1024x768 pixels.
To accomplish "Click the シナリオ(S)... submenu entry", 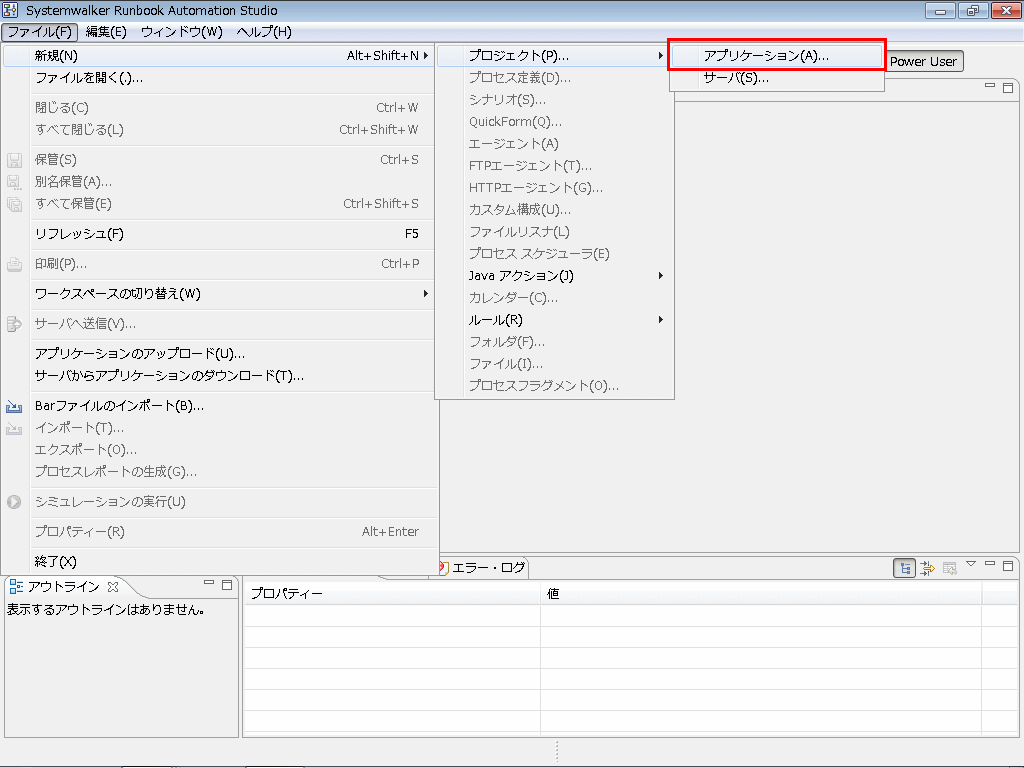I will tap(554, 100).
